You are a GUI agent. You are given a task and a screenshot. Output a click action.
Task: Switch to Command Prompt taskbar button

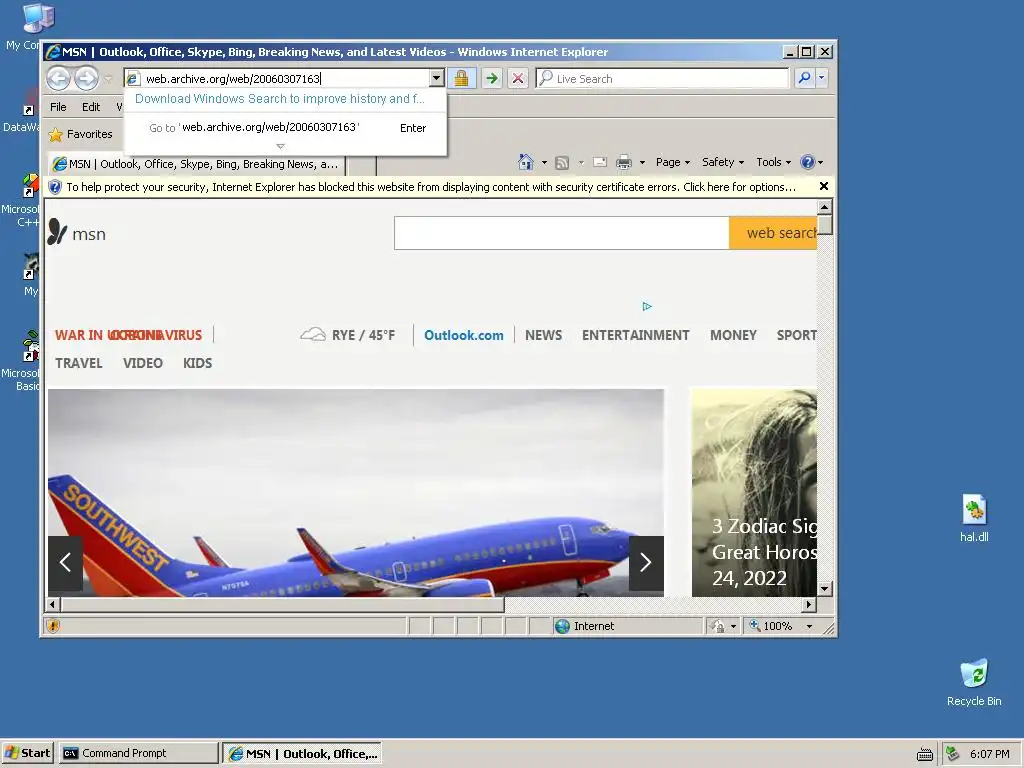pyautogui.click(x=138, y=753)
